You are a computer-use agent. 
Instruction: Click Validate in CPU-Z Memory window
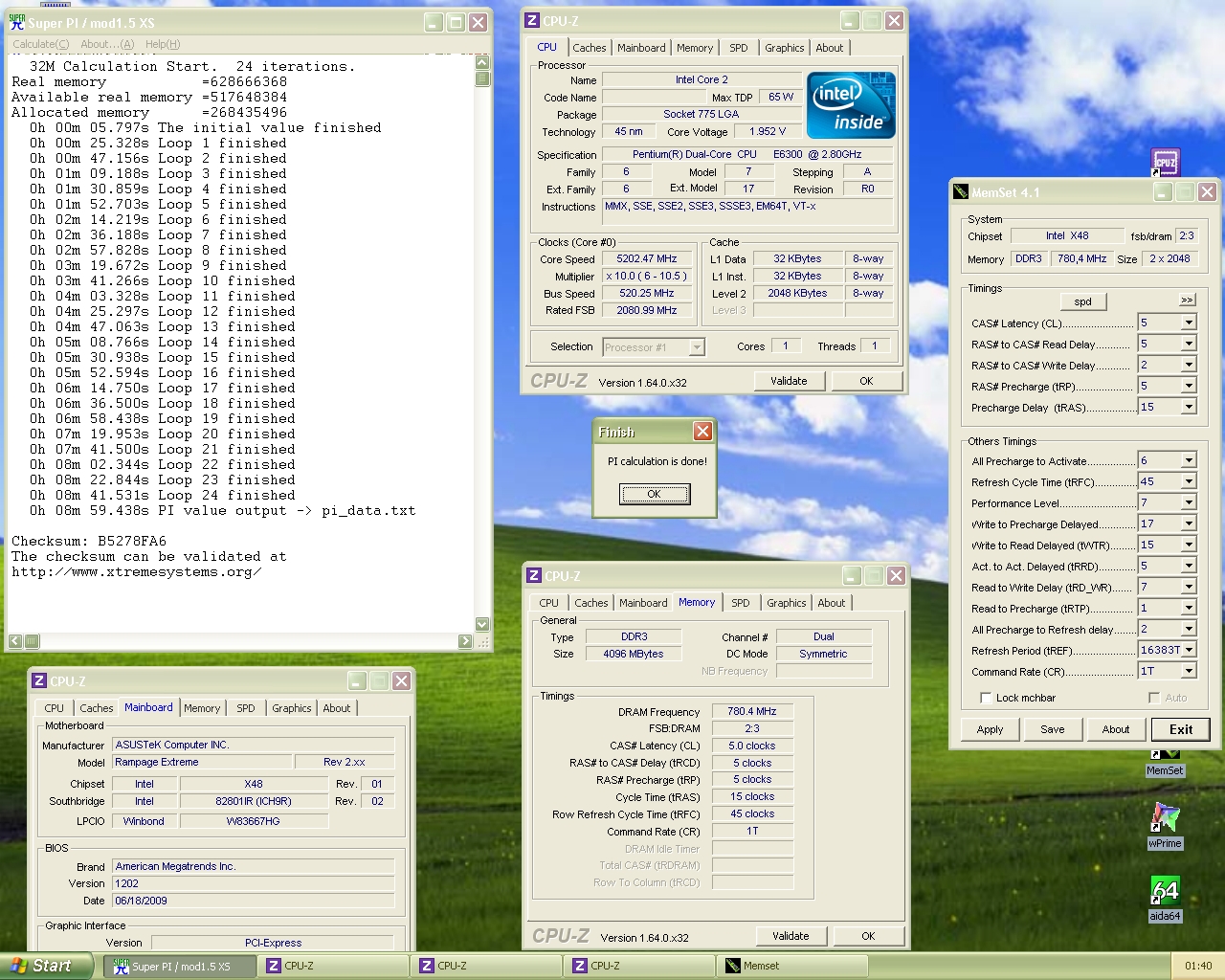[x=791, y=936]
